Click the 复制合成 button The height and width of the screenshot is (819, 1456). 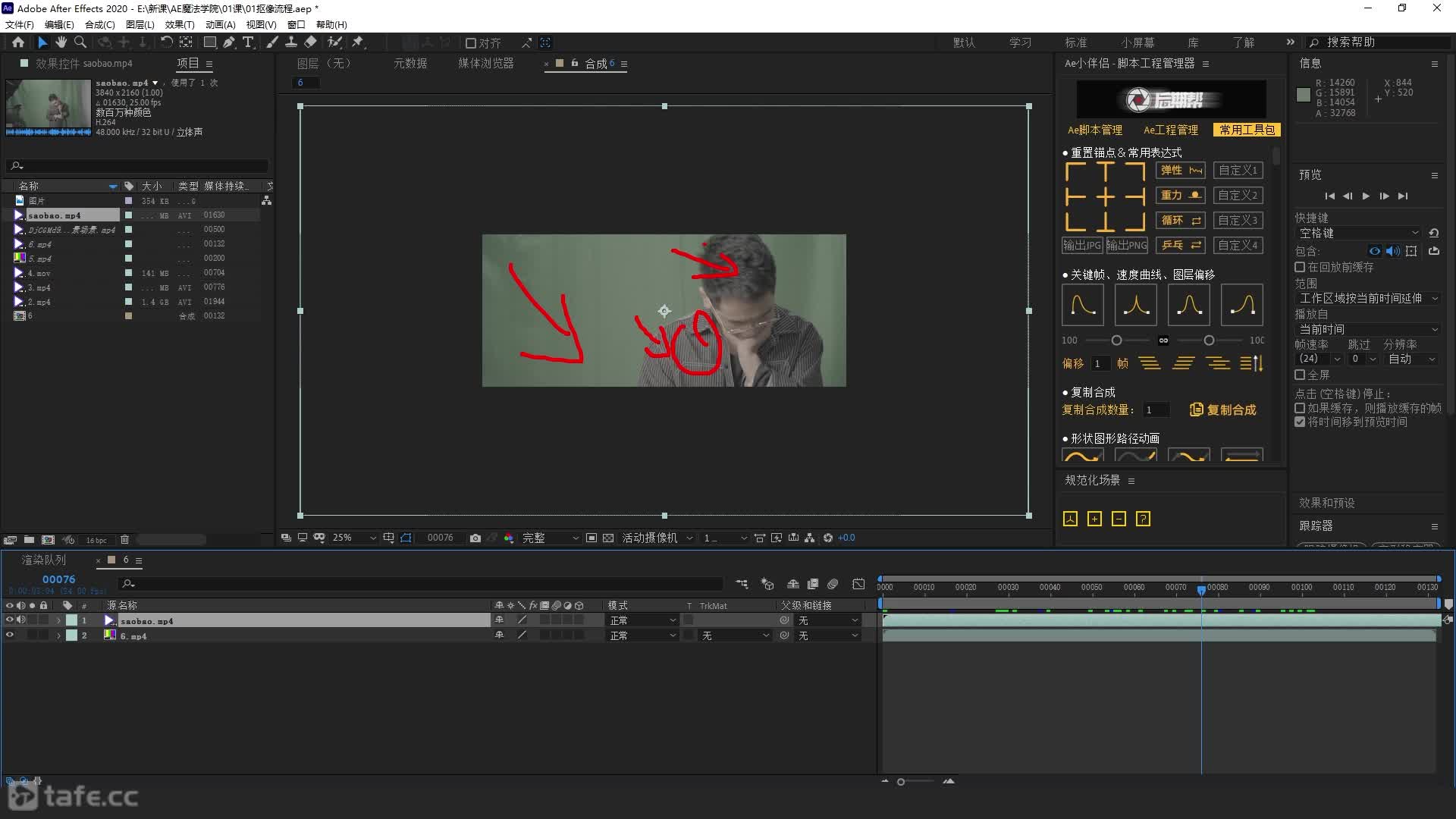point(1222,410)
